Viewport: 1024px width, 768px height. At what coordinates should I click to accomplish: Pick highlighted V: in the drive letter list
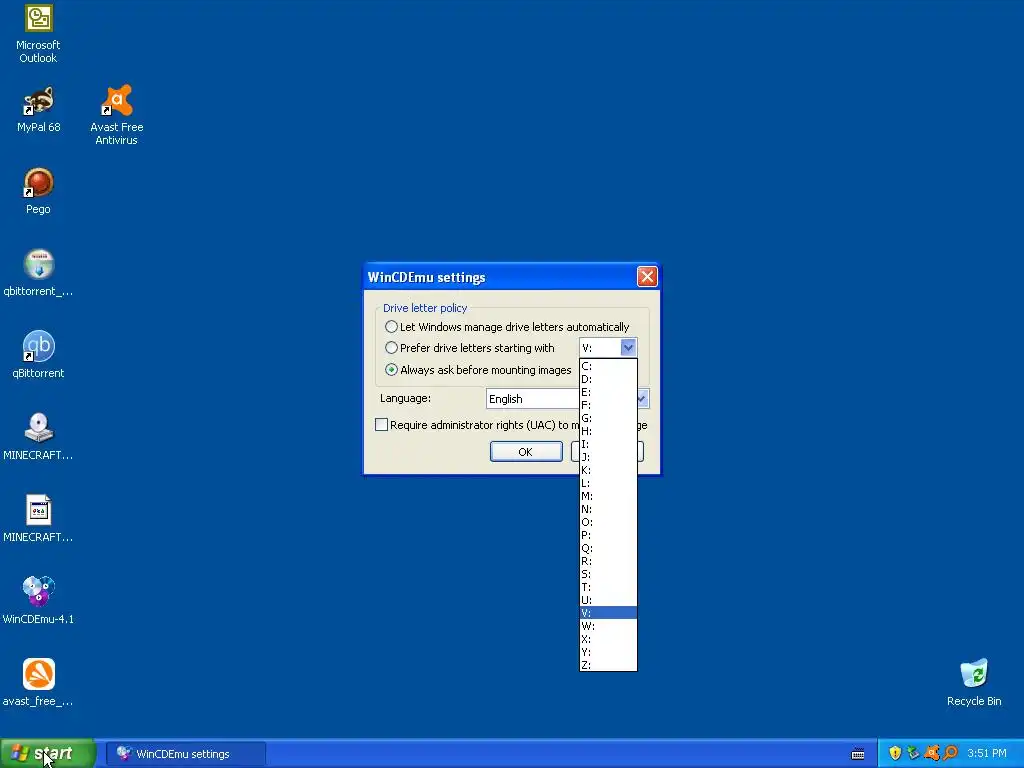pos(608,613)
